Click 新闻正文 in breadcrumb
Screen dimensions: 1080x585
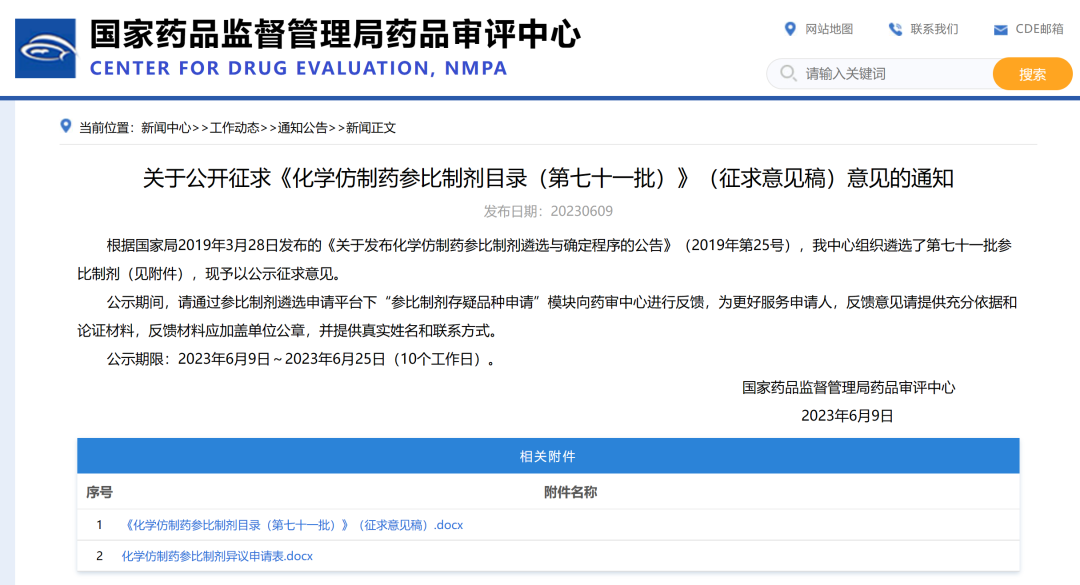371,127
